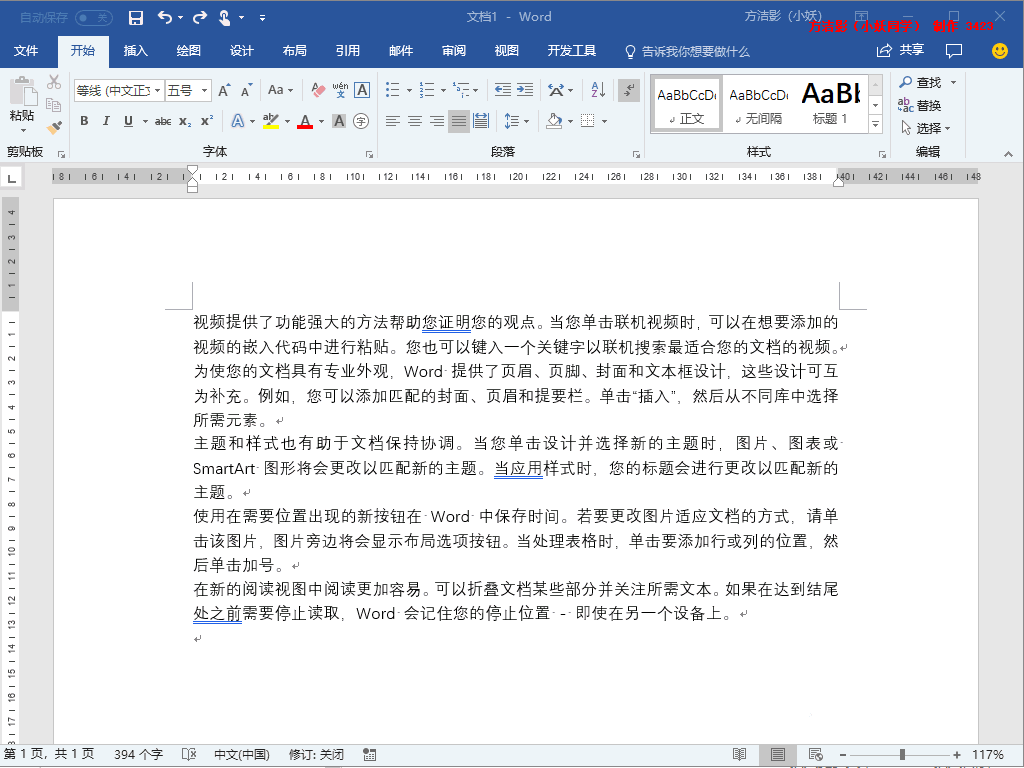
Task: Apply superscript formatting
Action: 207,121
